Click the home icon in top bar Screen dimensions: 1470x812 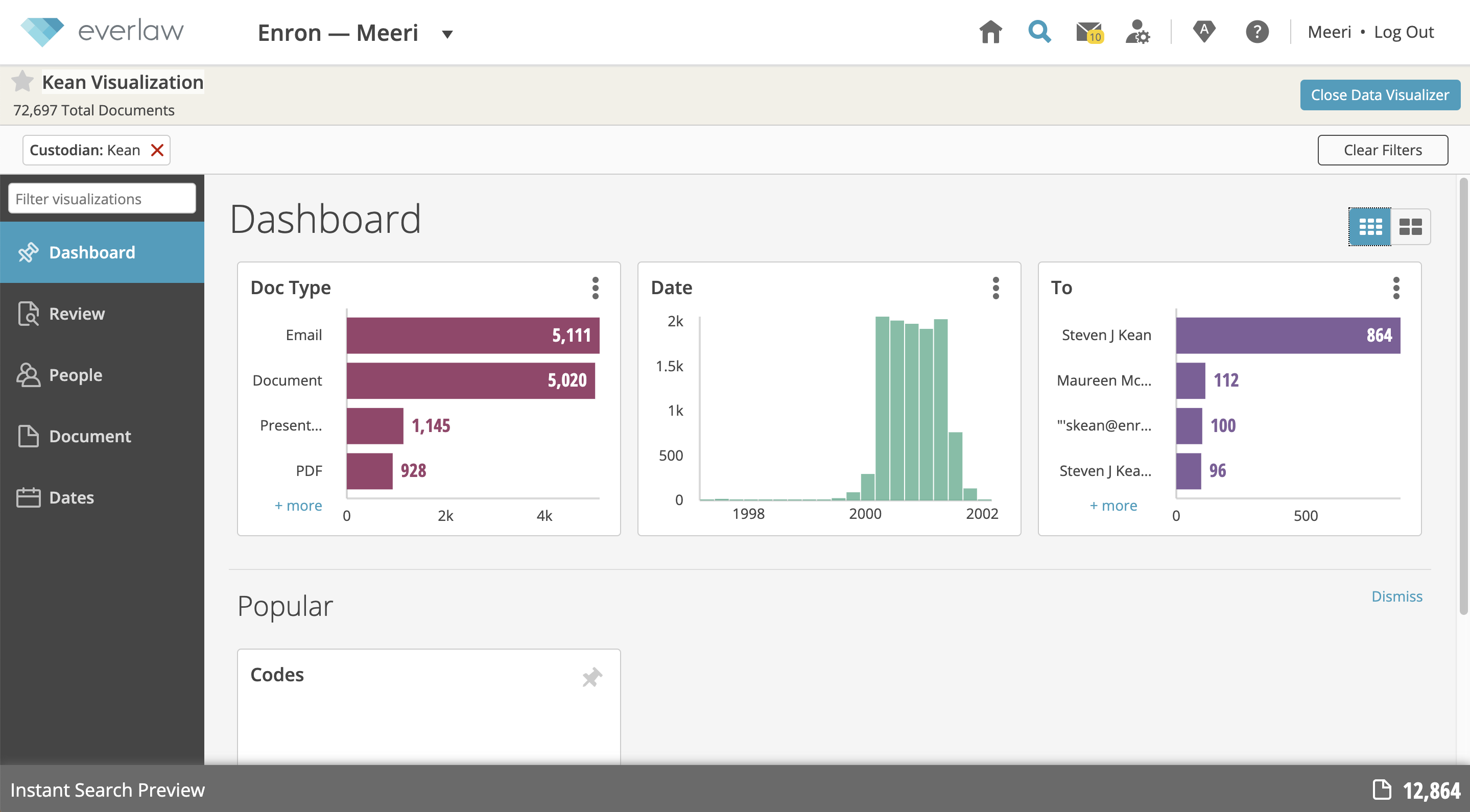coord(990,33)
